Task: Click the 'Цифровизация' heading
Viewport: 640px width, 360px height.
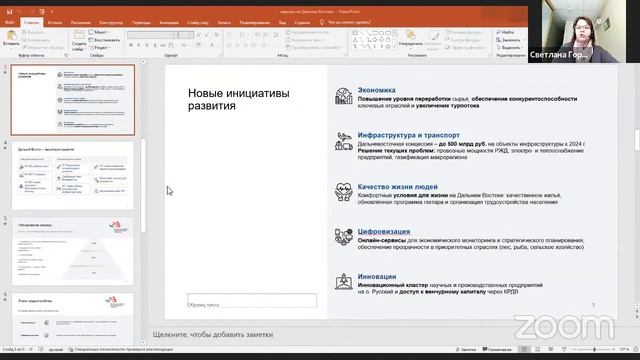Action: (x=384, y=231)
